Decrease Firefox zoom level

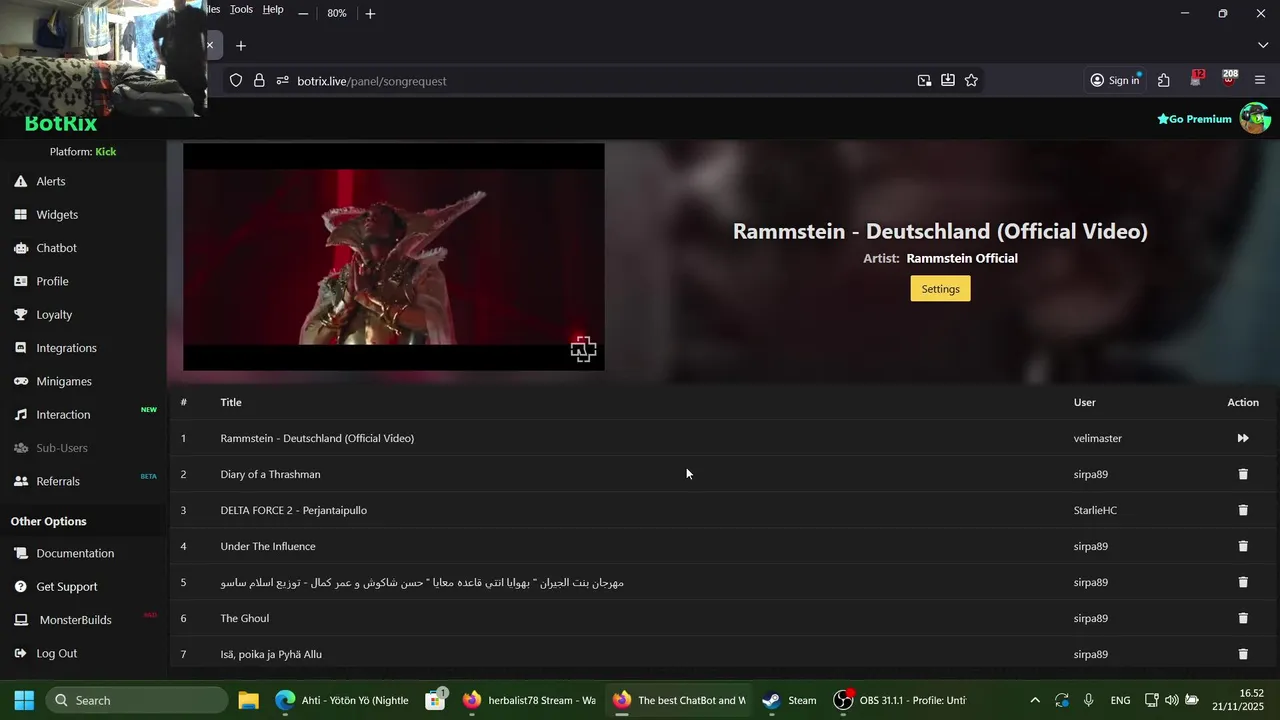pos(303,13)
